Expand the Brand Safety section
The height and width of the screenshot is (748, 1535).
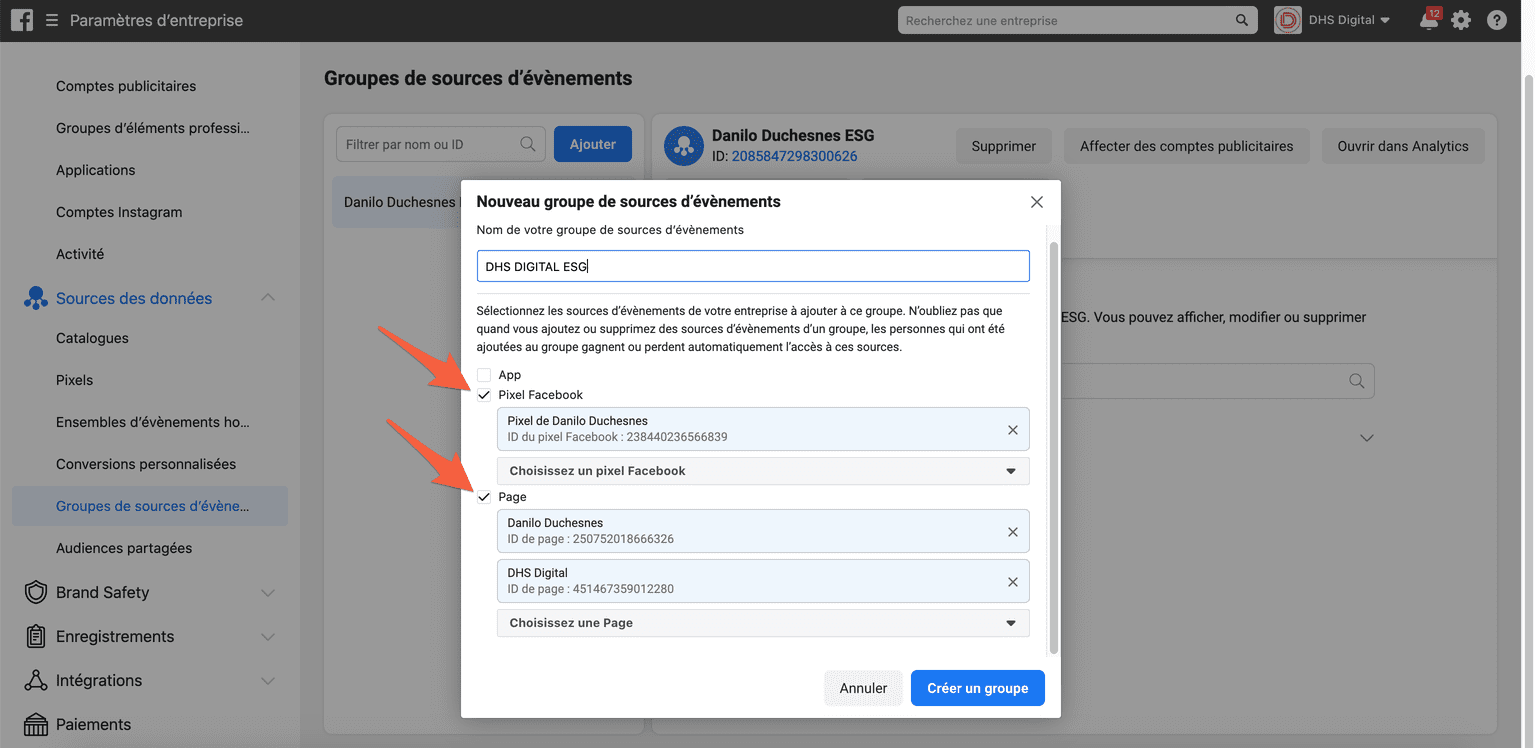[268, 593]
